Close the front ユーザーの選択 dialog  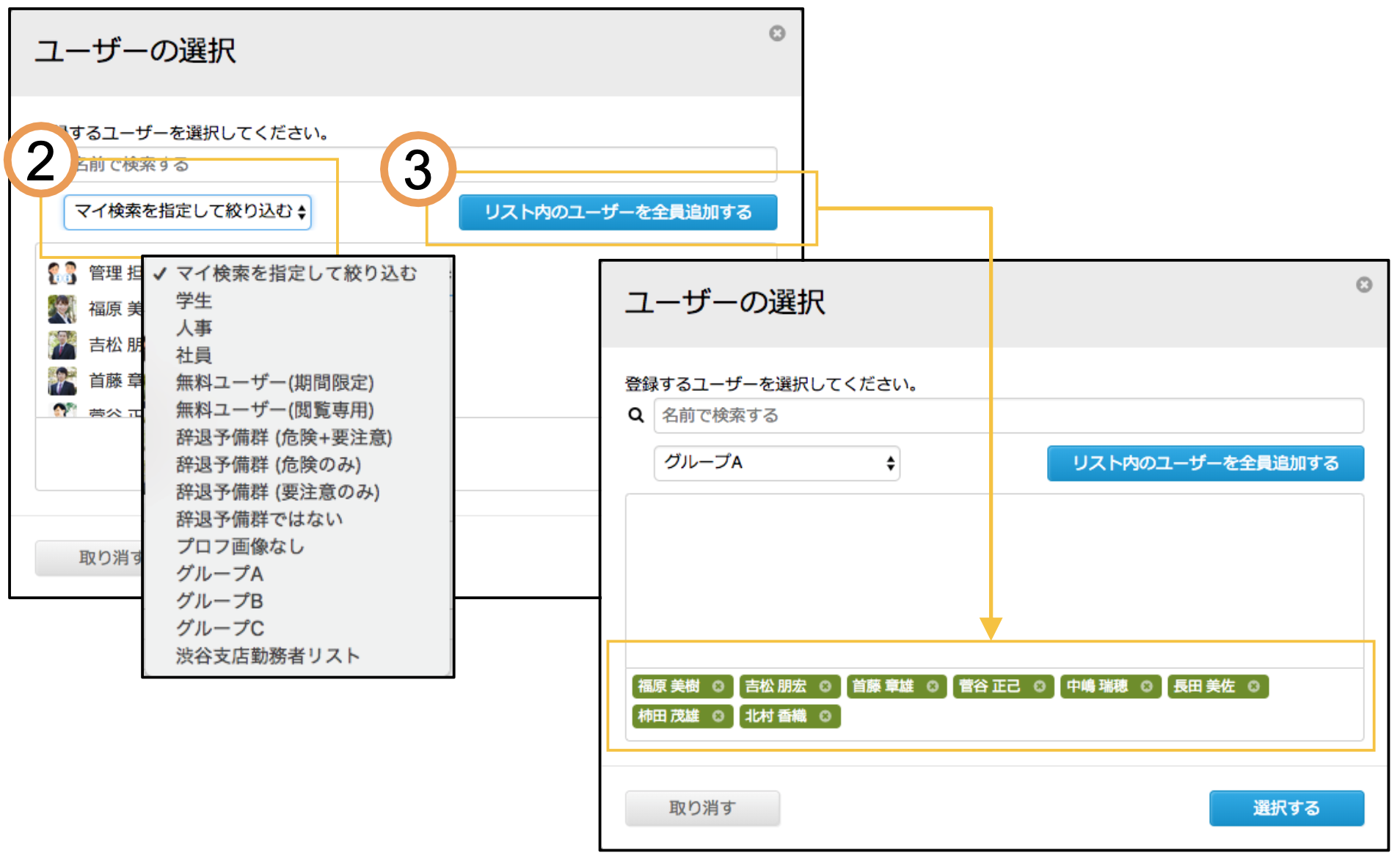(x=1364, y=285)
